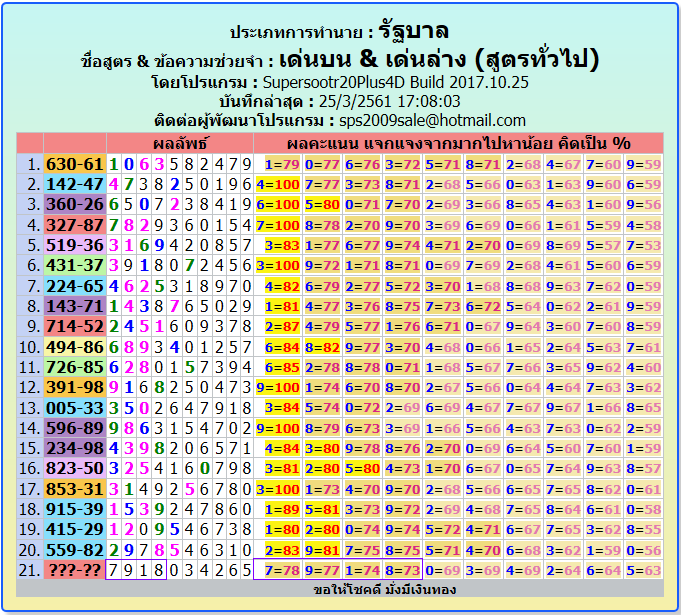Image resolution: width=681 pixels, height=615 pixels.
Task: Click score 2=80 in row 19
Action: pos(322,529)
